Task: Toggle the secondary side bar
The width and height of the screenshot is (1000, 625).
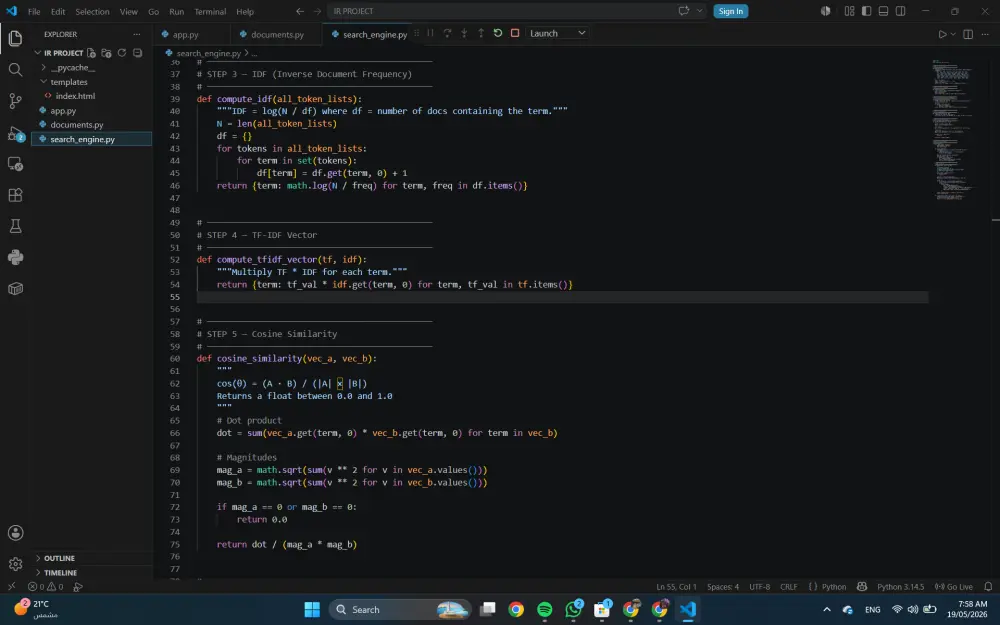Action: [901, 11]
